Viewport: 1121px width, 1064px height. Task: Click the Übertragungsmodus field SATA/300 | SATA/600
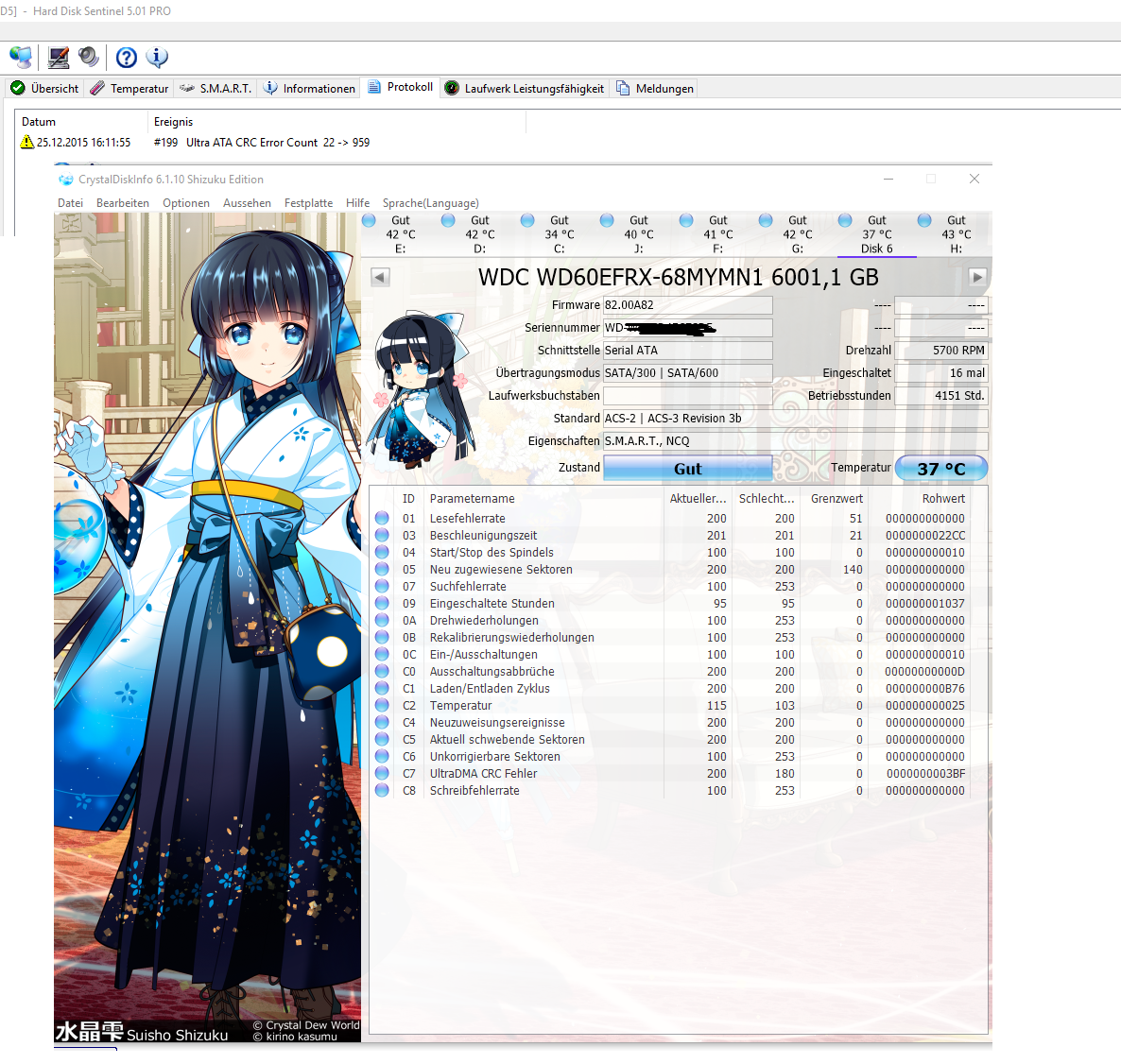(688, 373)
